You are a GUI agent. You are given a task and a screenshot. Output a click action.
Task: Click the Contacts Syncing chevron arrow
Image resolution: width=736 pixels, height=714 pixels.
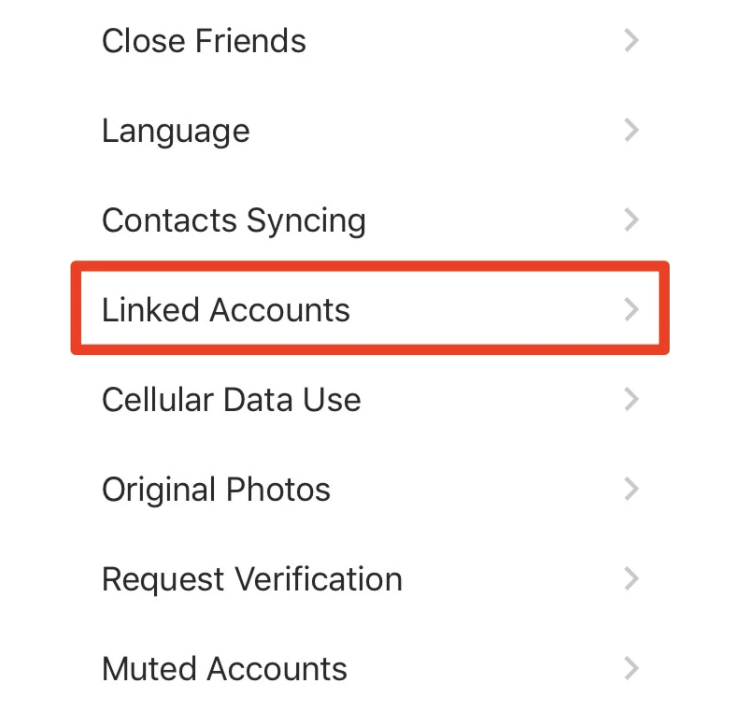coord(631,220)
